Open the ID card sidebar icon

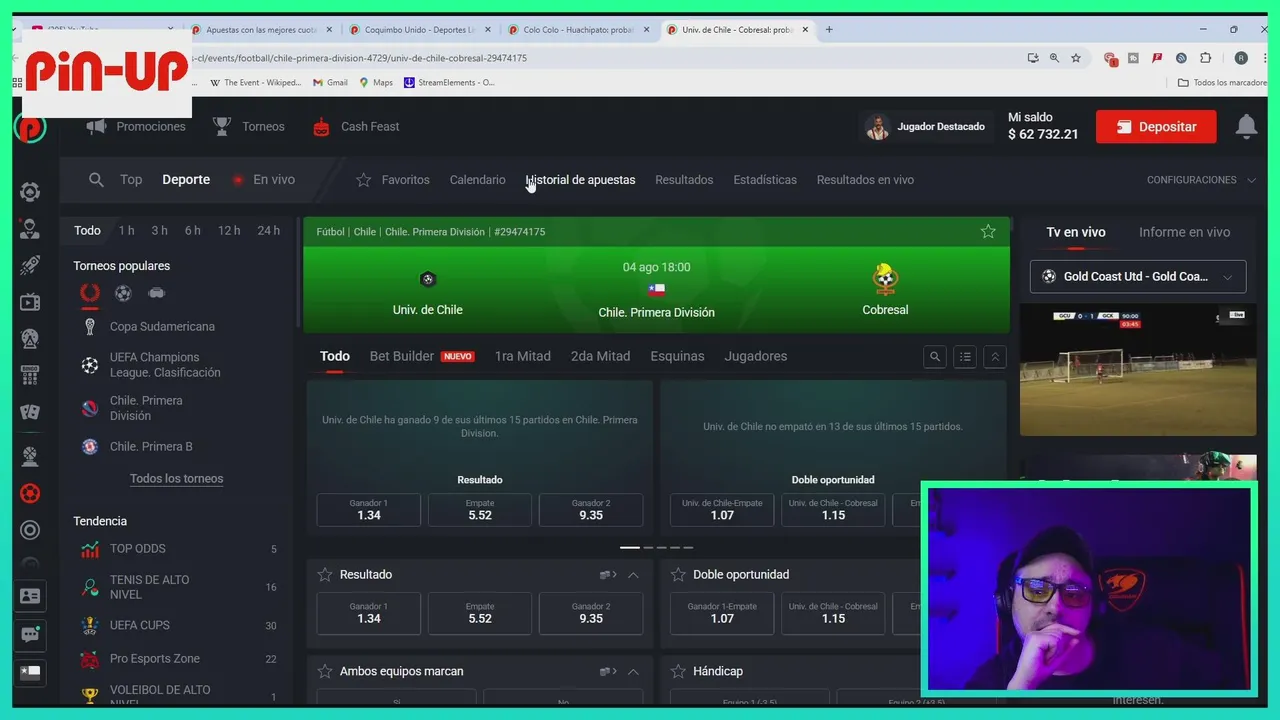[30, 596]
